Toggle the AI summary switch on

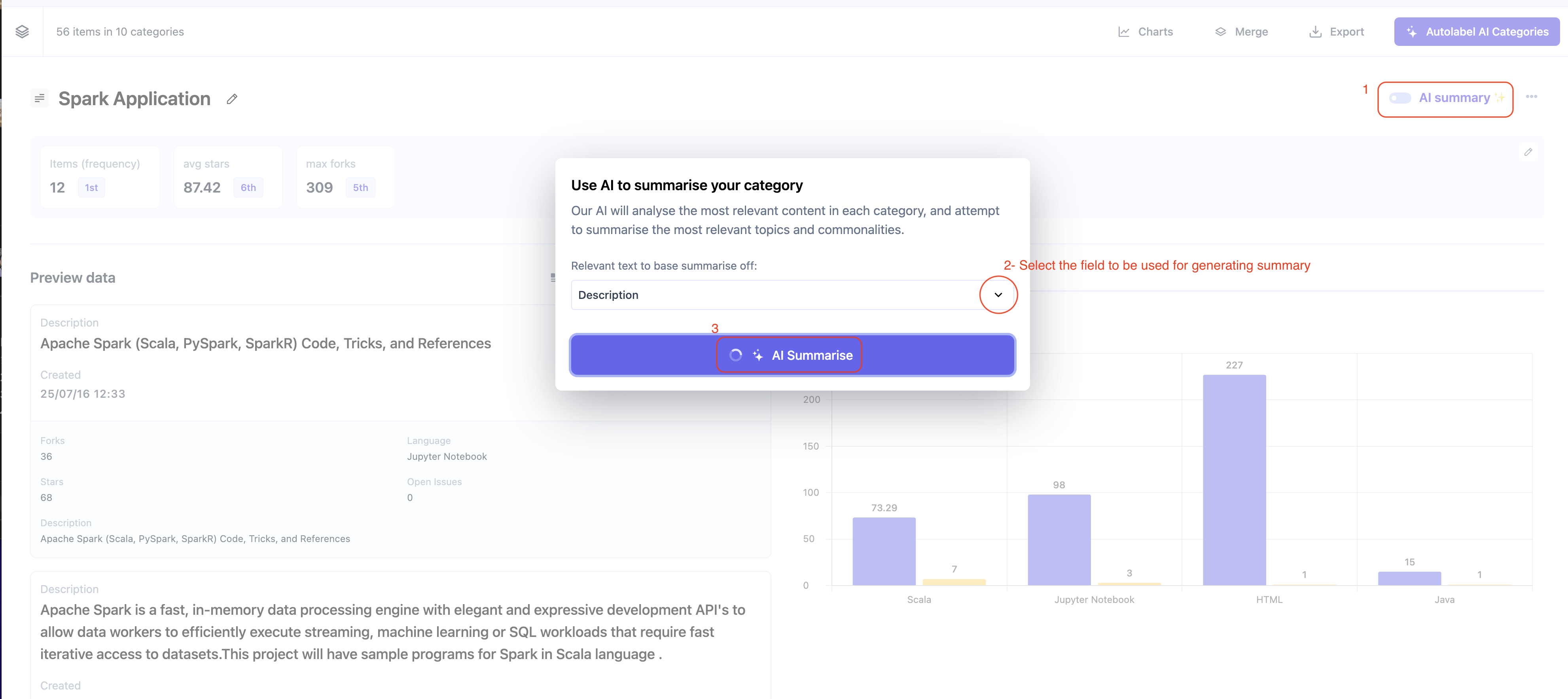(x=1400, y=98)
